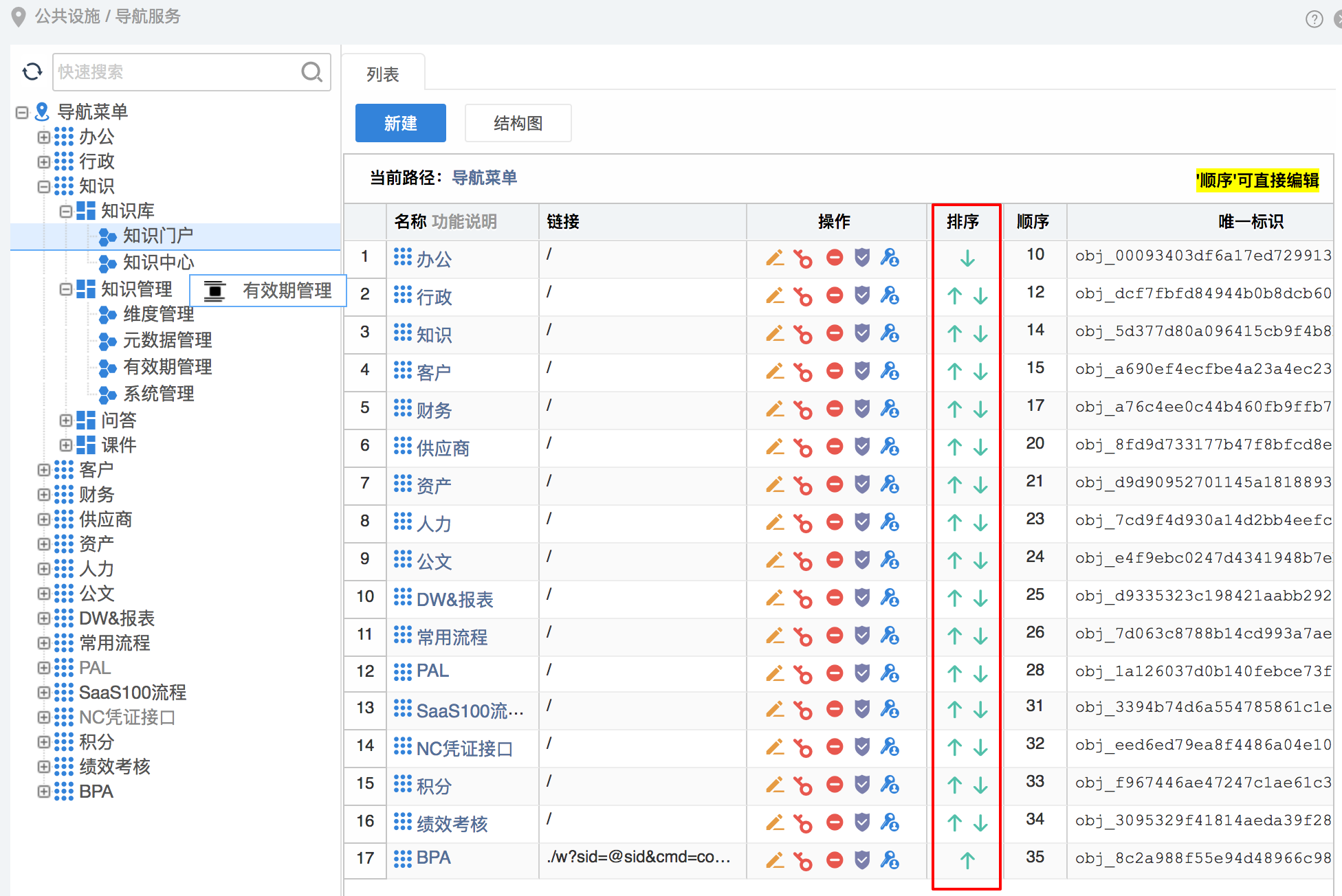Move 办公 row down with arrow
This screenshot has height=896, width=1342.
pos(967,259)
